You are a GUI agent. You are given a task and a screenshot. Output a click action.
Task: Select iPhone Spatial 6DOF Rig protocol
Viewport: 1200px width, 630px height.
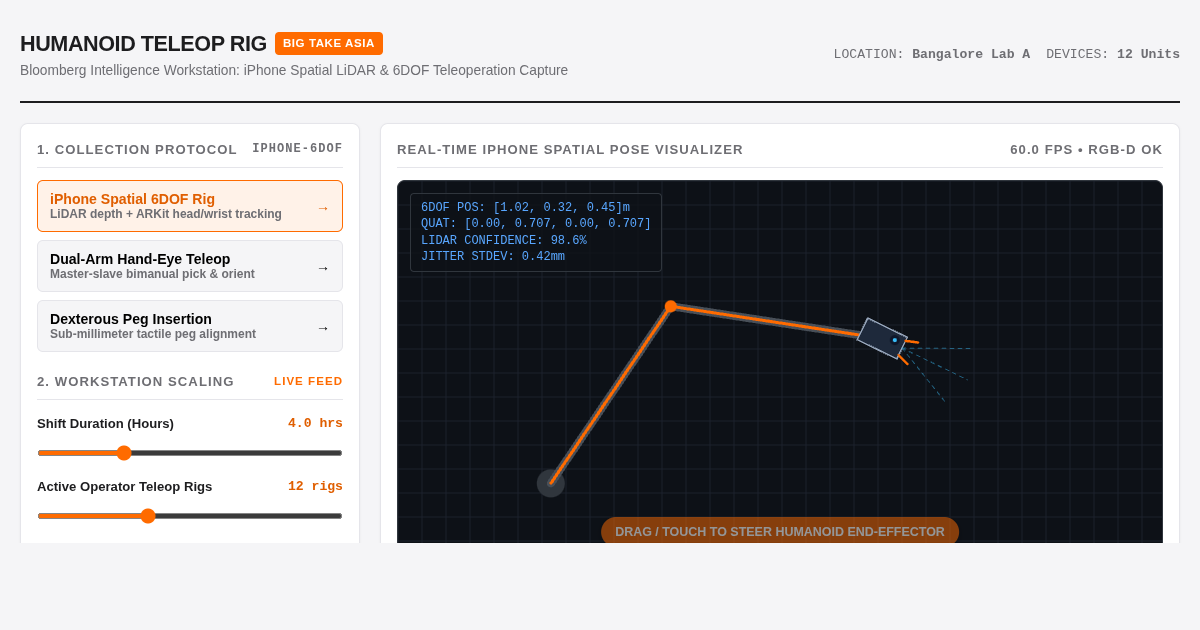[190, 206]
